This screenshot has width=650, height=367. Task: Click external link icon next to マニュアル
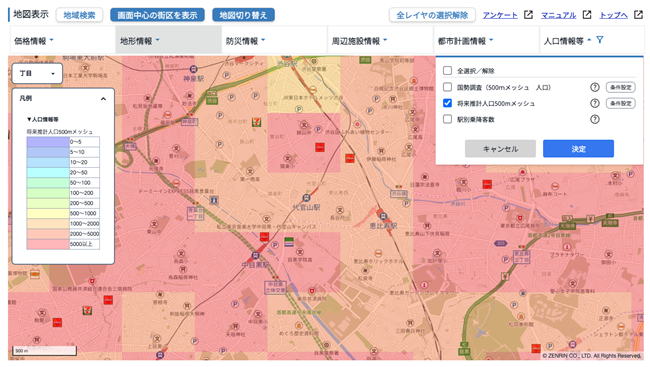click(587, 15)
